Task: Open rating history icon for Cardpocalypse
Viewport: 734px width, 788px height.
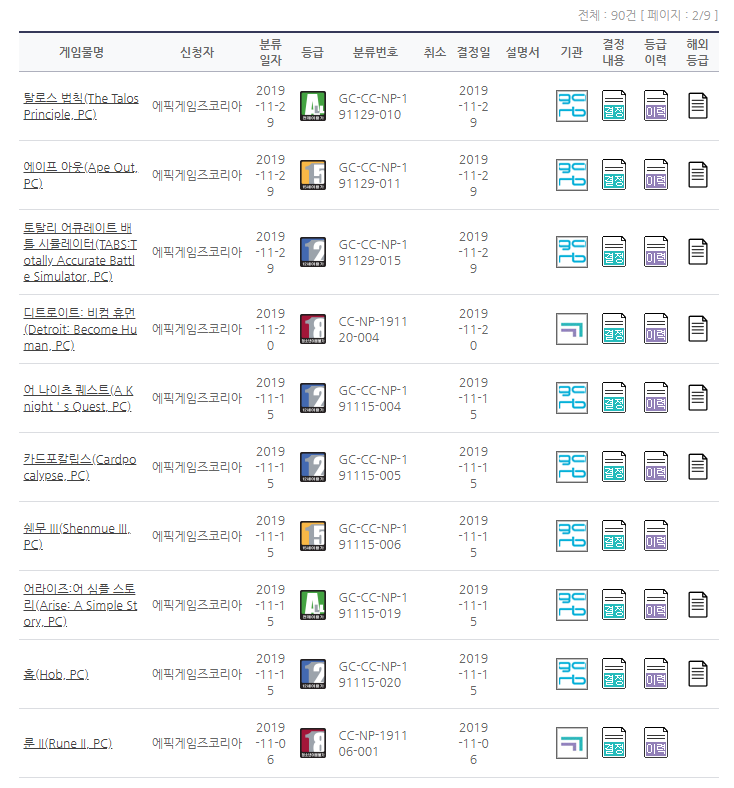Action: tap(655, 467)
